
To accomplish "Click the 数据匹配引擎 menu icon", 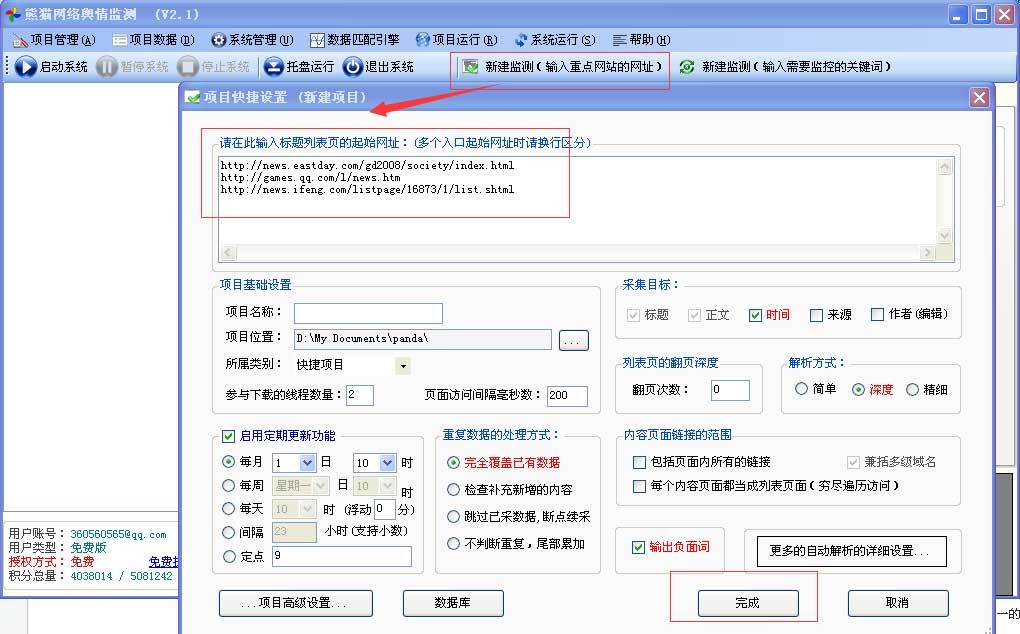I will pyautogui.click(x=317, y=40).
